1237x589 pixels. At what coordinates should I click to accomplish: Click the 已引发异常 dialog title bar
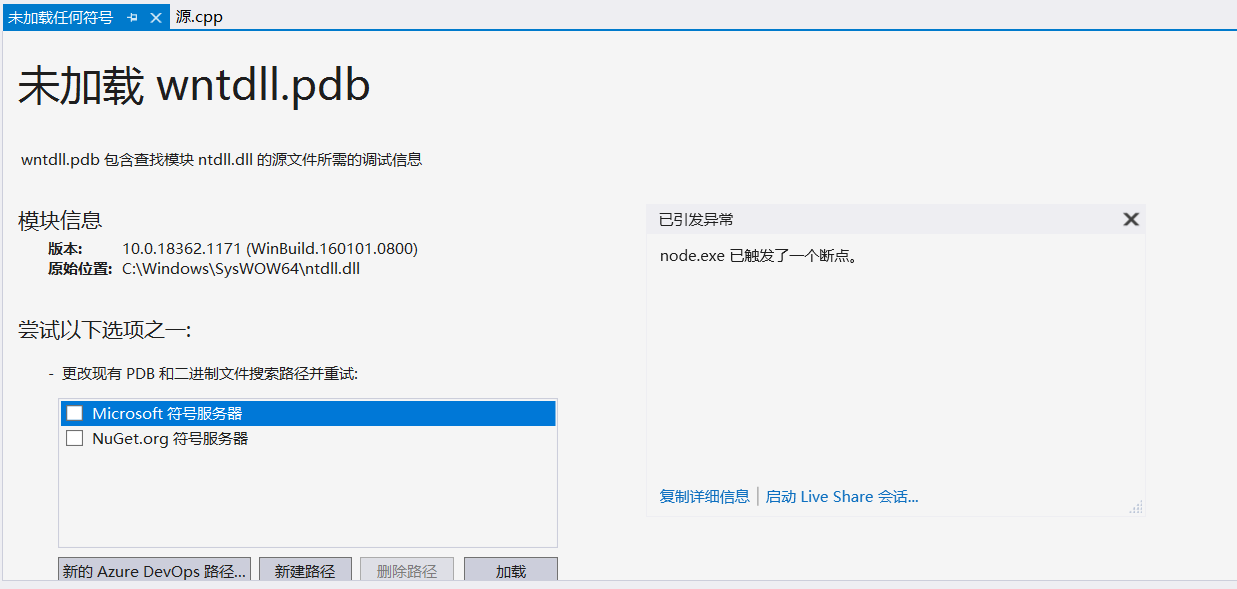point(880,218)
